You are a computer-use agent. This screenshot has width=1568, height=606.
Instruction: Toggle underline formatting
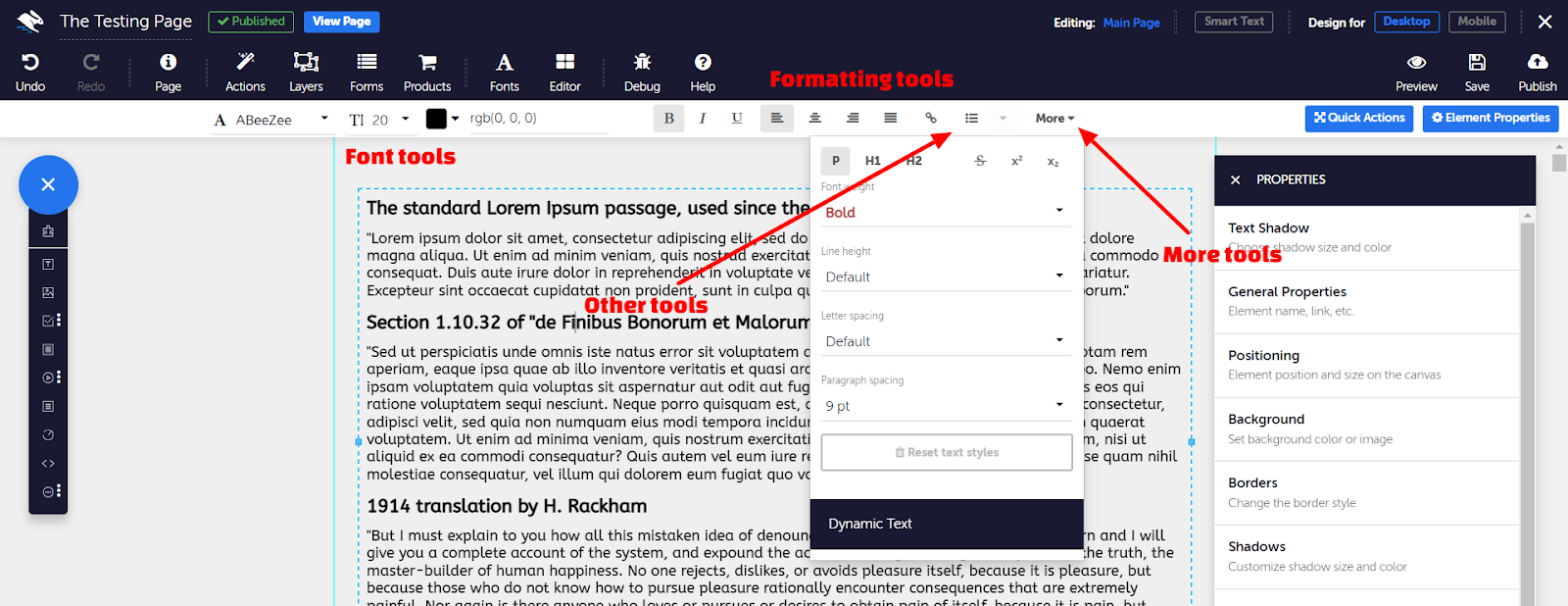(737, 119)
